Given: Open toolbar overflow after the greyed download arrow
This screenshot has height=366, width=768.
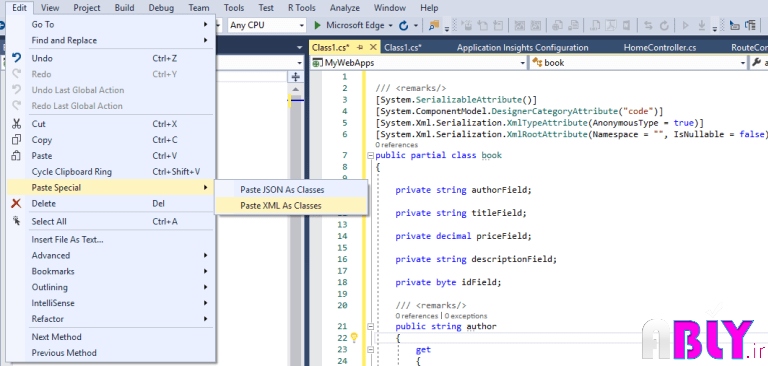Looking at the screenshot, I should (x=715, y=28).
